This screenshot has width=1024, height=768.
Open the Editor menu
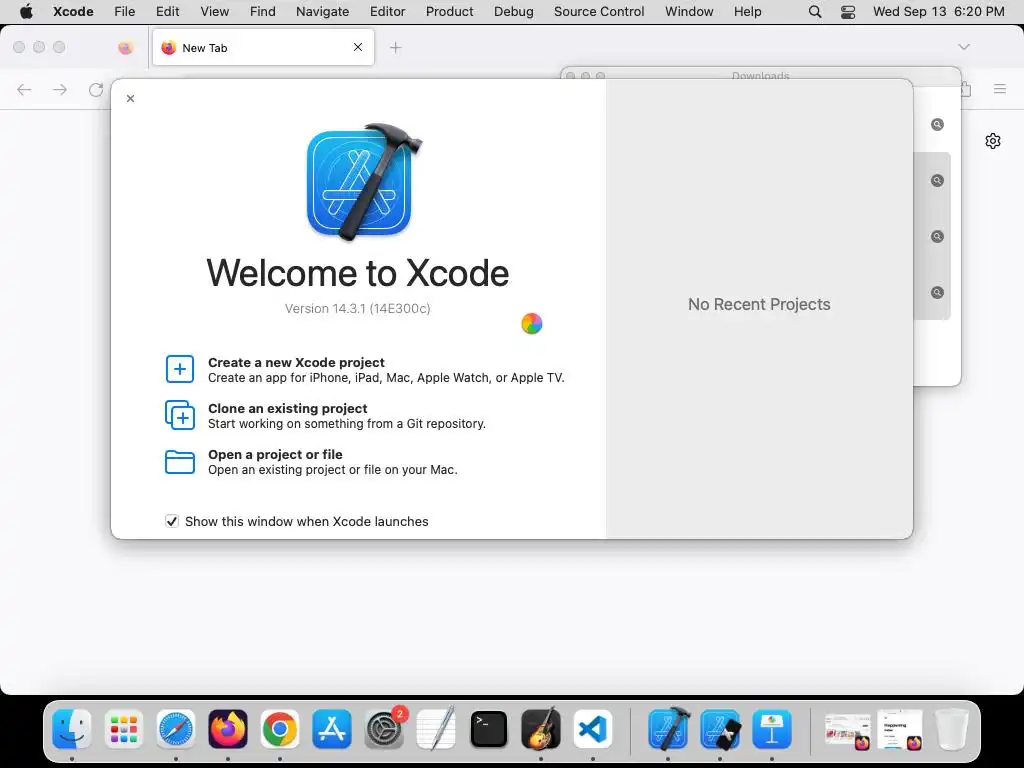387,12
